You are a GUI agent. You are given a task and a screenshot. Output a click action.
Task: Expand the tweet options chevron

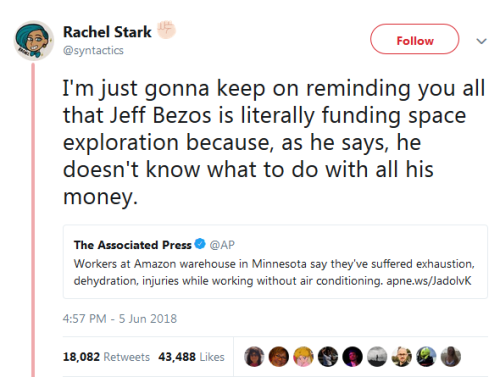click(481, 41)
